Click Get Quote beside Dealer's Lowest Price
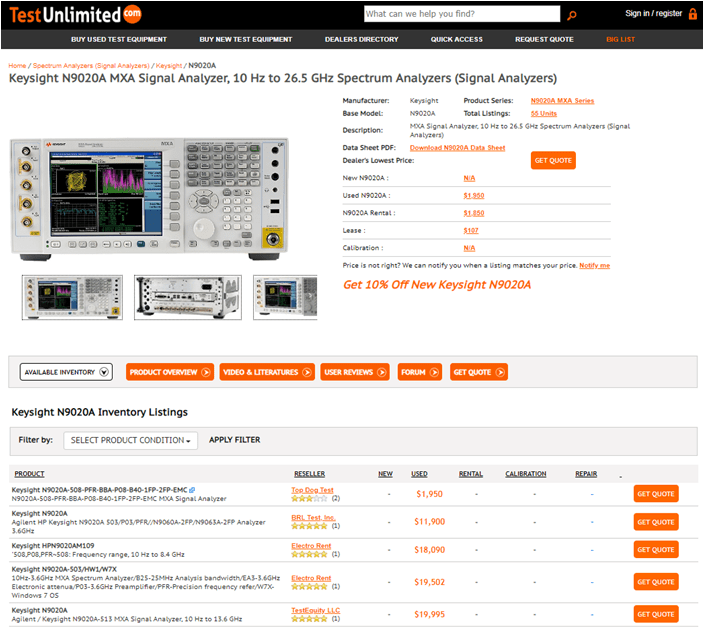 click(x=553, y=160)
